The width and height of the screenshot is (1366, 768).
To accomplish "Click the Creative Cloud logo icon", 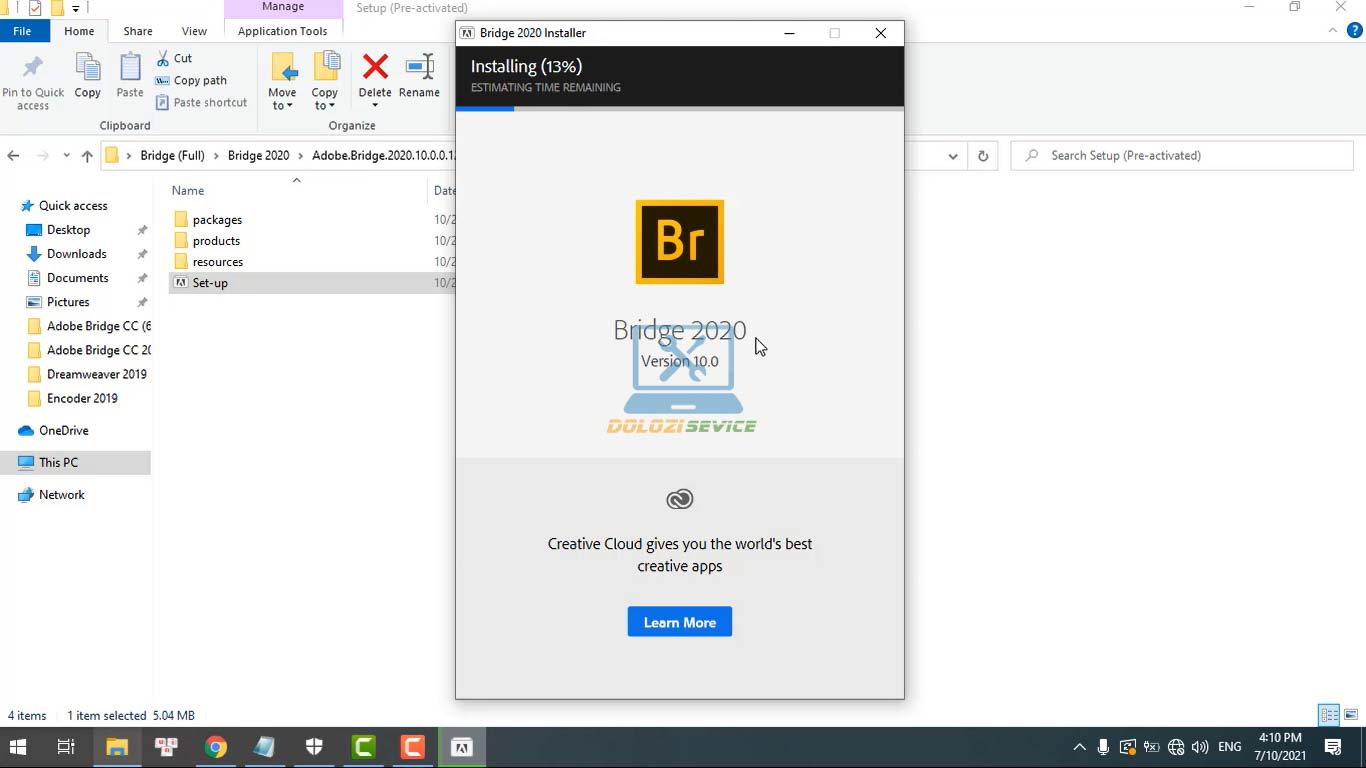I will [x=680, y=499].
